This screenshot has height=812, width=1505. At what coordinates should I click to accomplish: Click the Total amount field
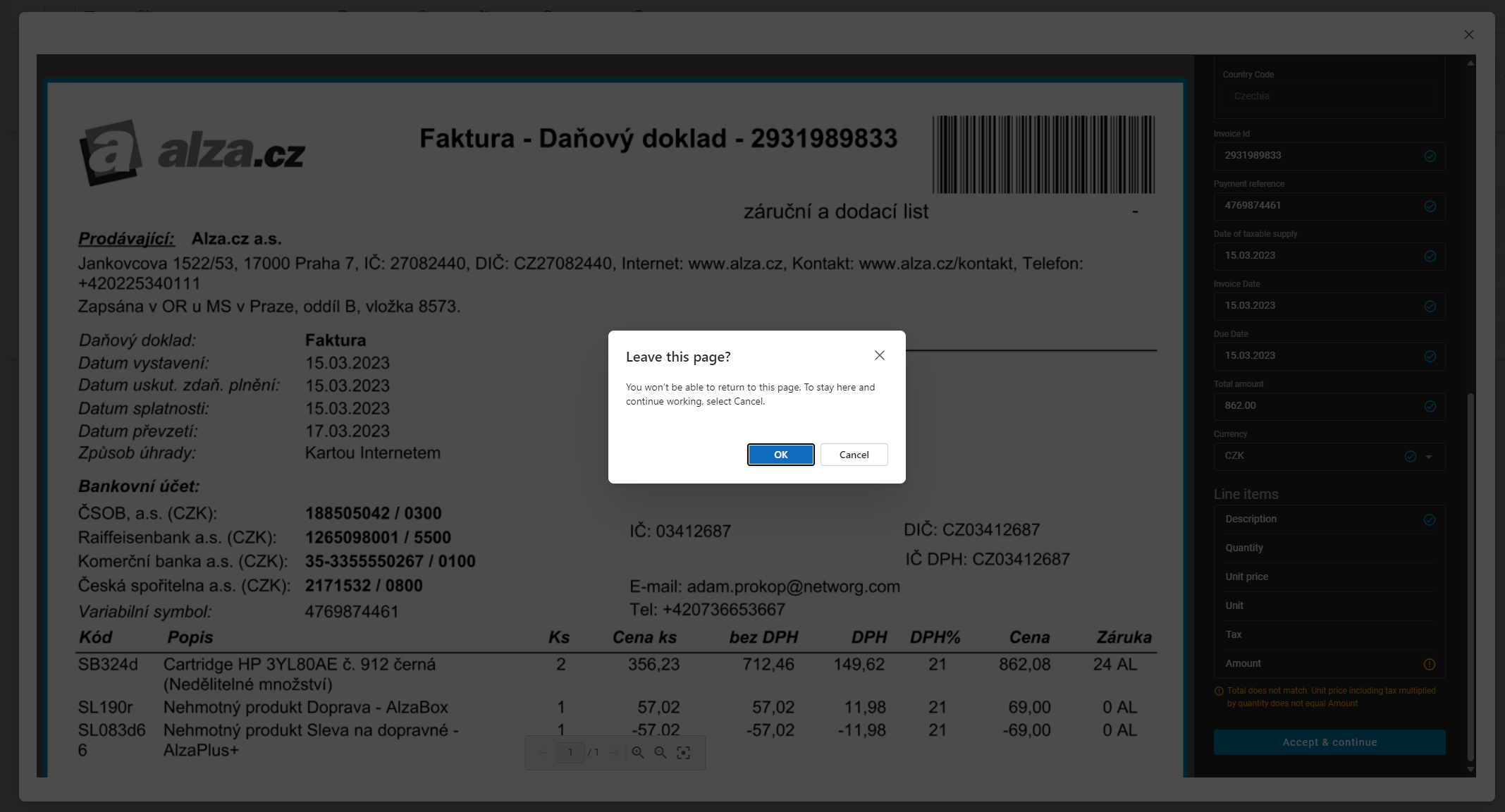[x=1329, y=406]
